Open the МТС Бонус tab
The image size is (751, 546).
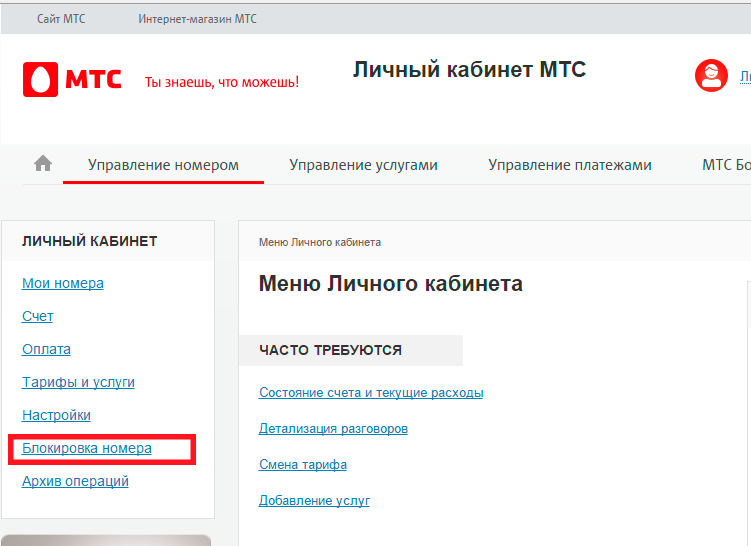pyautogui.click(x=726, y=165)
